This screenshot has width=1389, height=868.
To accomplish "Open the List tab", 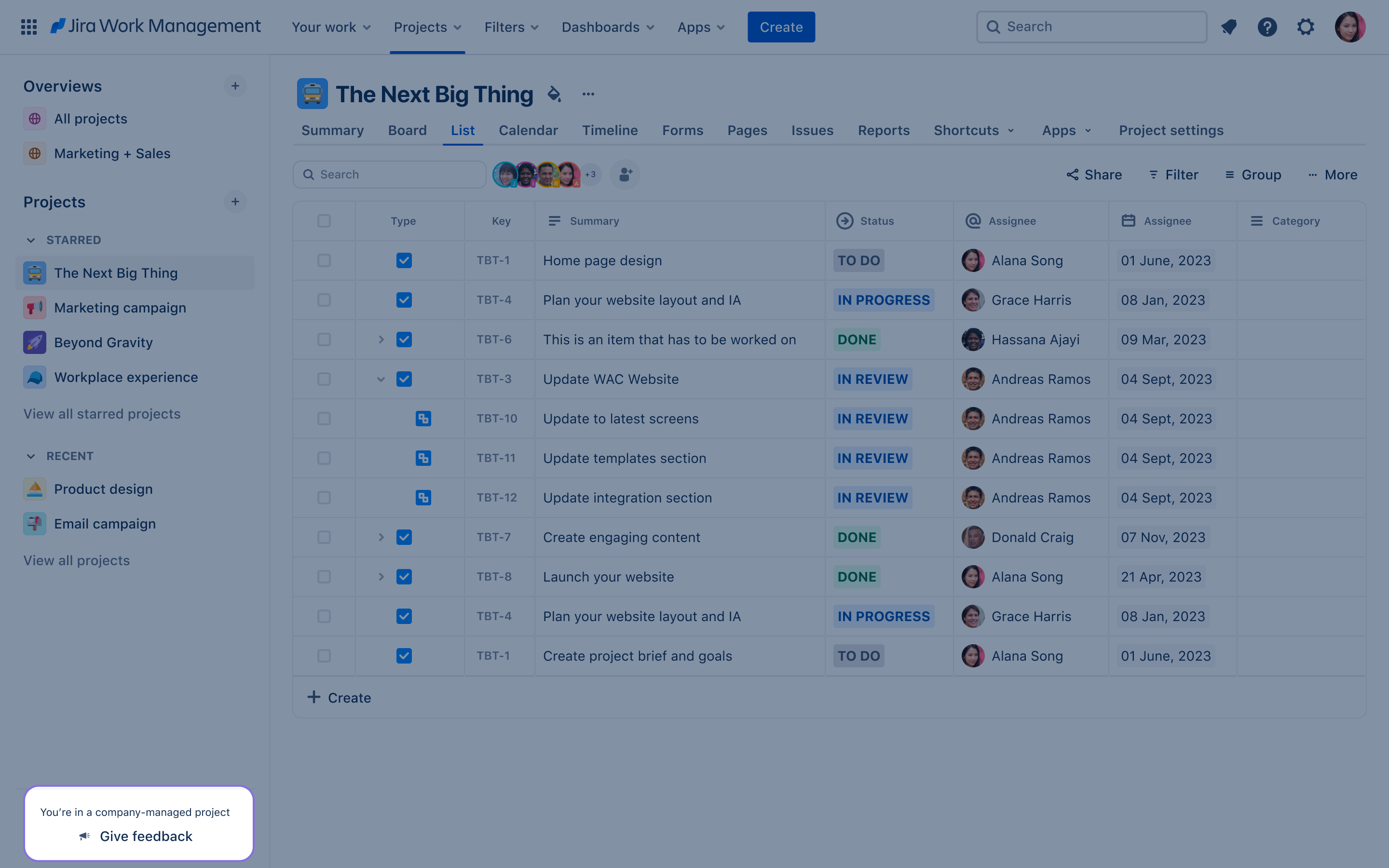I will [x=462, y=129].
